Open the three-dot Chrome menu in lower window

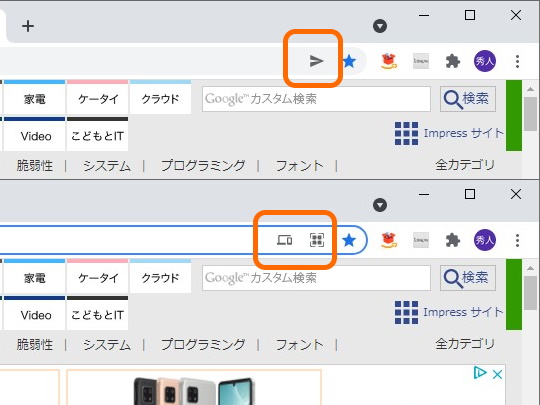(517, 240)
